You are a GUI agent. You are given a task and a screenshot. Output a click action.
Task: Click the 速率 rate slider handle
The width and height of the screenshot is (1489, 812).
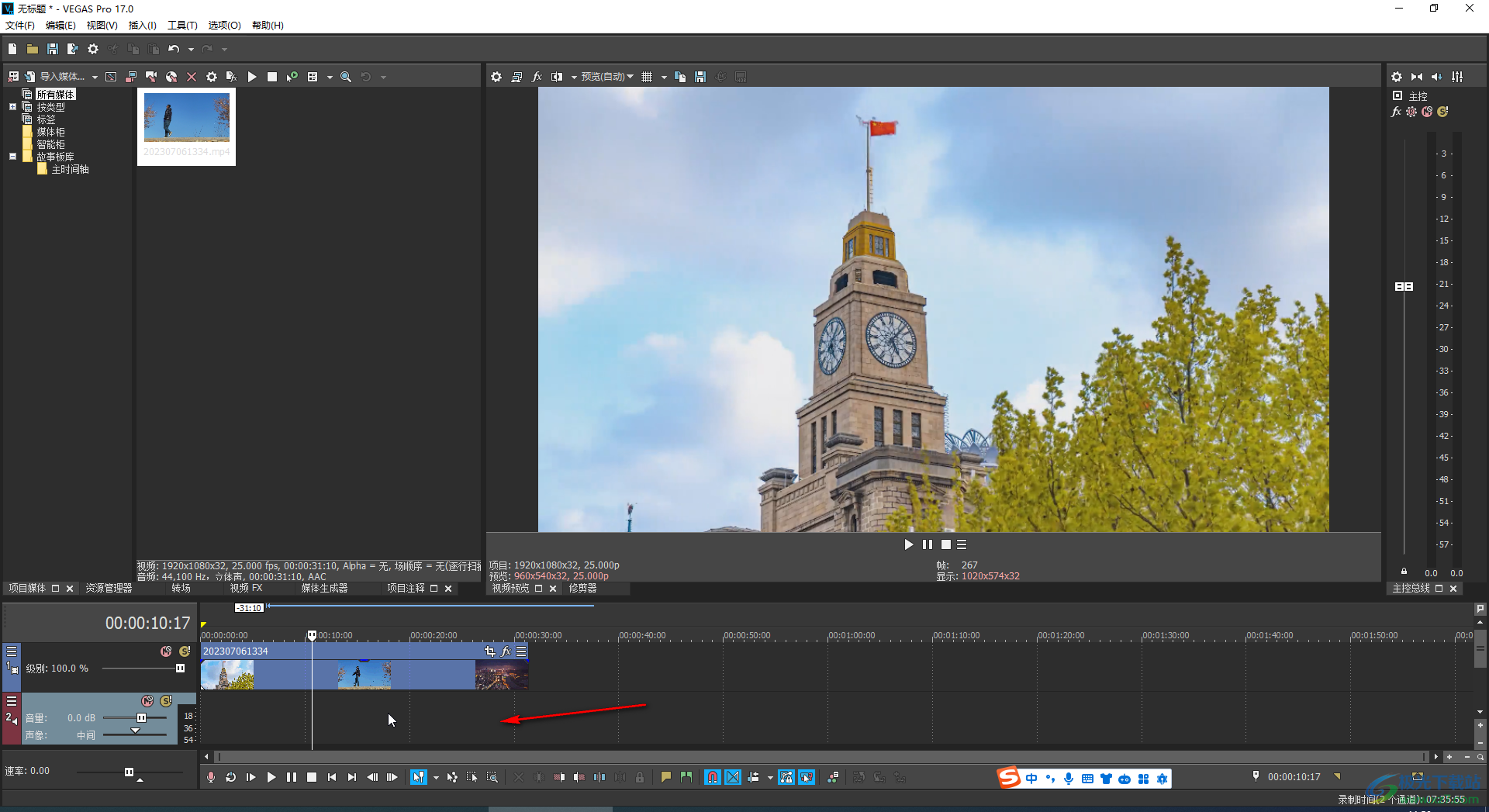pyautogui.click(x=129, y=772)
